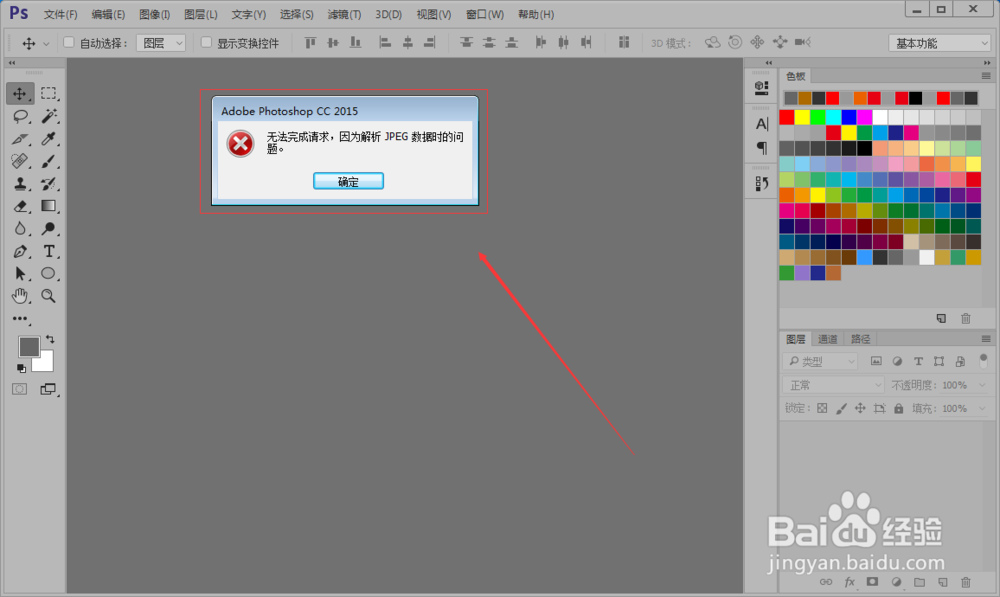Delete swatch with trash icon
The height and width of the screenshot is (597, 1000).
pos(966,318)
